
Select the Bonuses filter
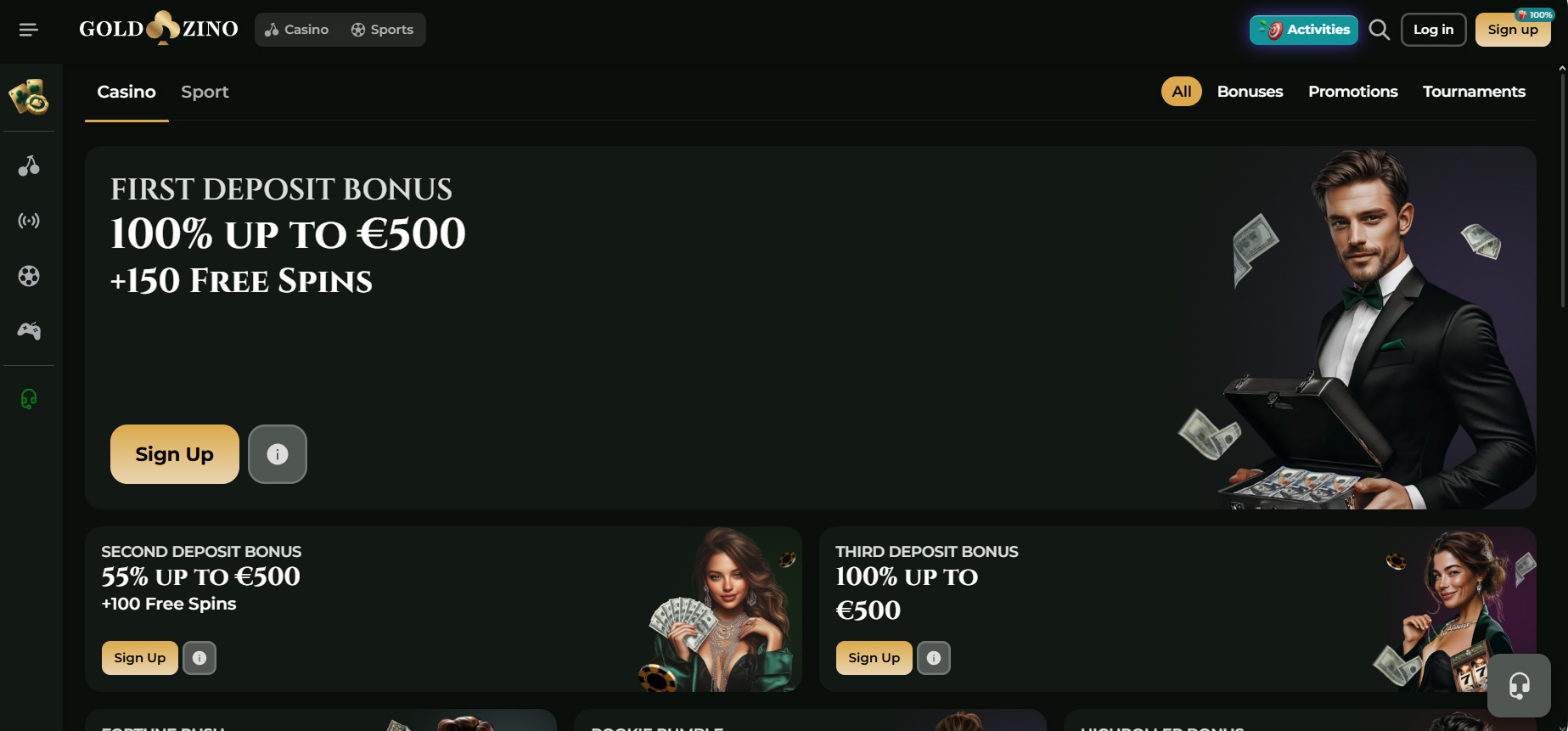click(1250, 92)
